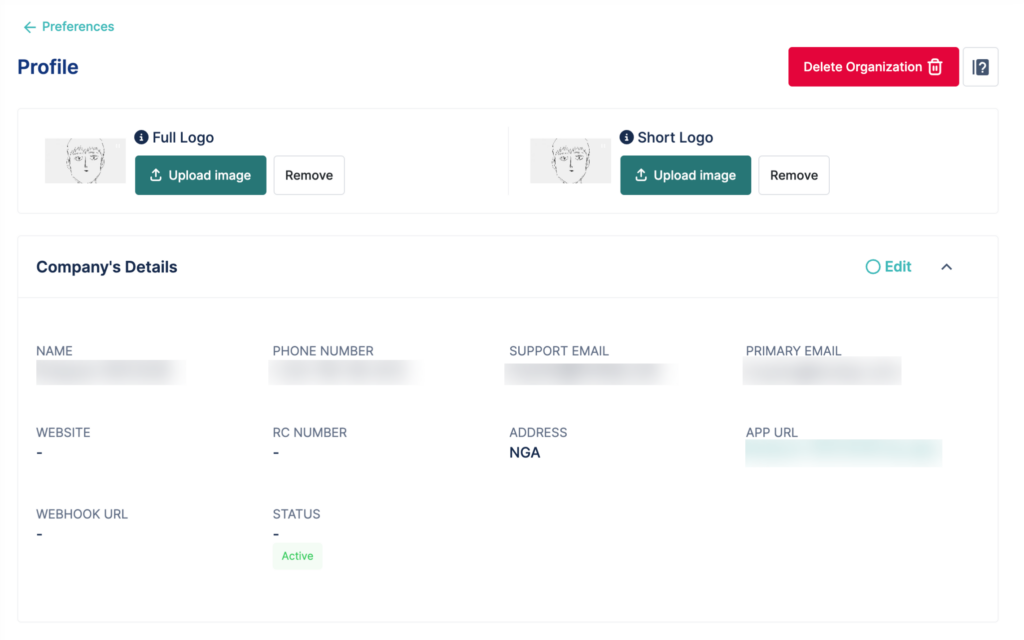The width and height of the screenshot is (1024, 640).
Task: Upload an image for Short Logo
Action: [686, 175]
